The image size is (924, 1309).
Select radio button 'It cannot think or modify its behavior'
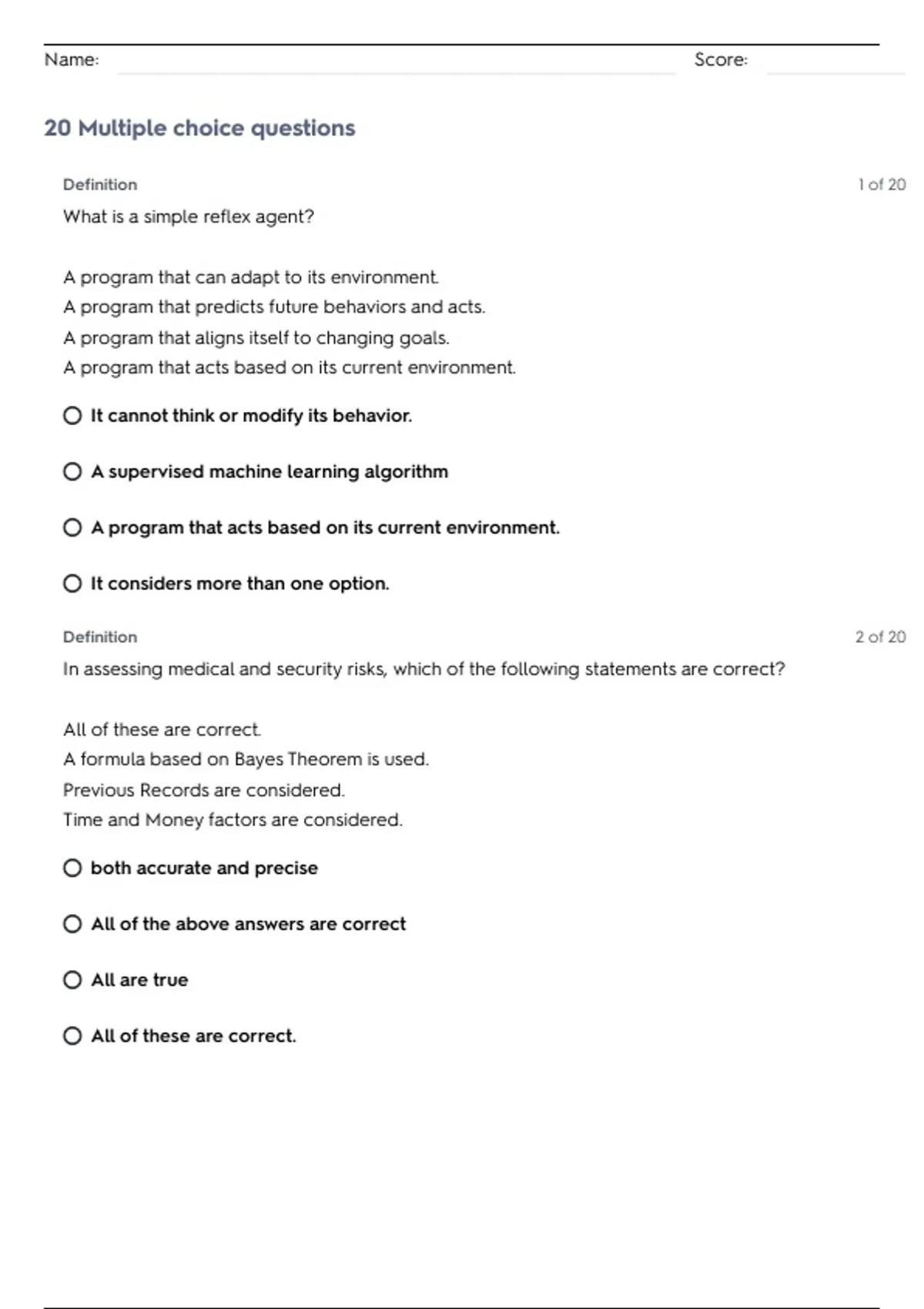(x=72, y=416)
